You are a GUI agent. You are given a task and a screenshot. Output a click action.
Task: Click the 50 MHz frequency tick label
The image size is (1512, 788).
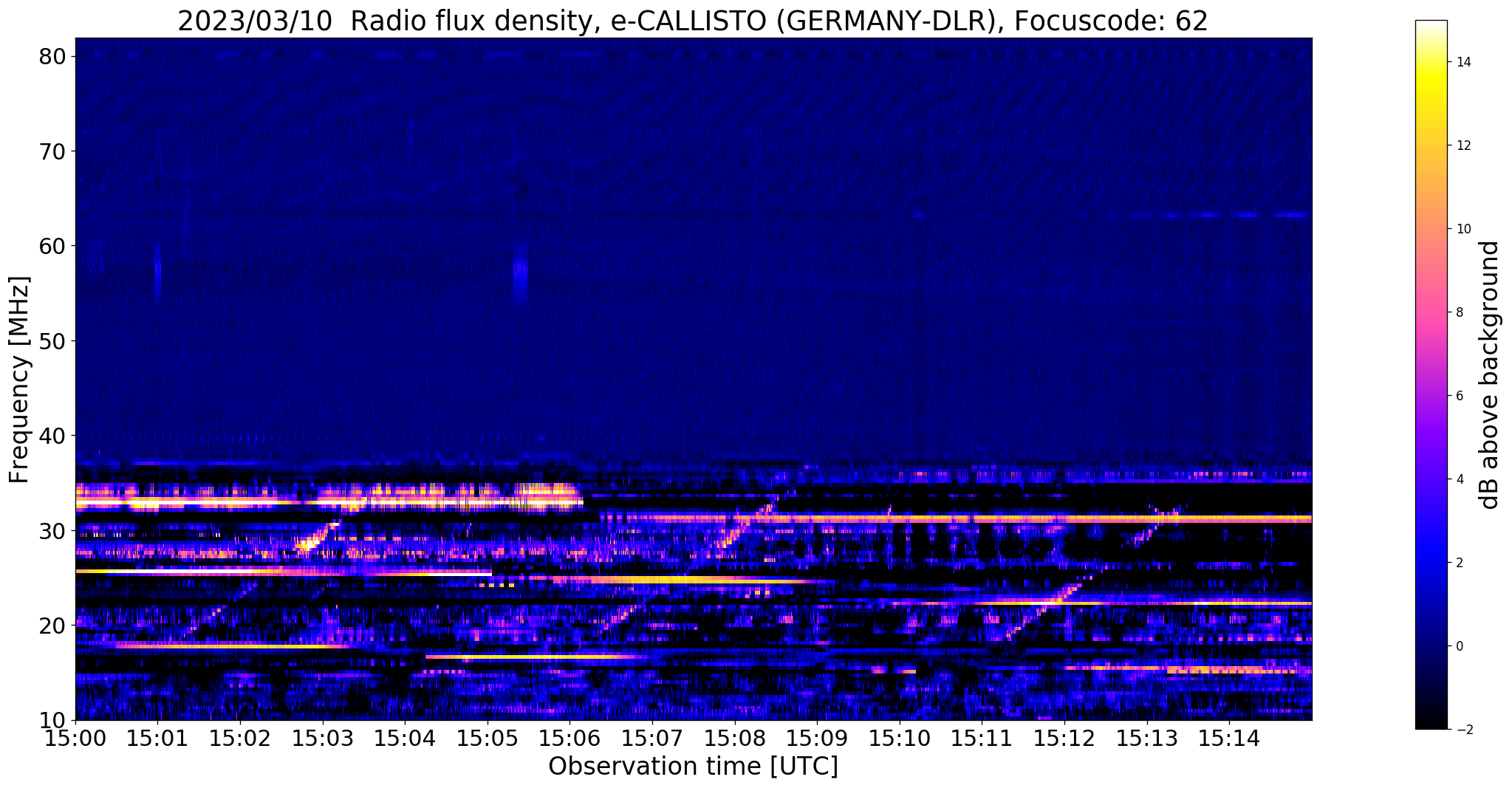53,341
